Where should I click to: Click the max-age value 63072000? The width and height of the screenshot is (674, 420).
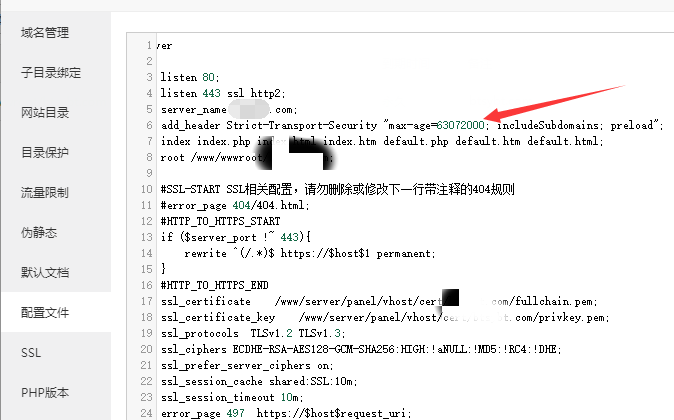tap(460, 125)
